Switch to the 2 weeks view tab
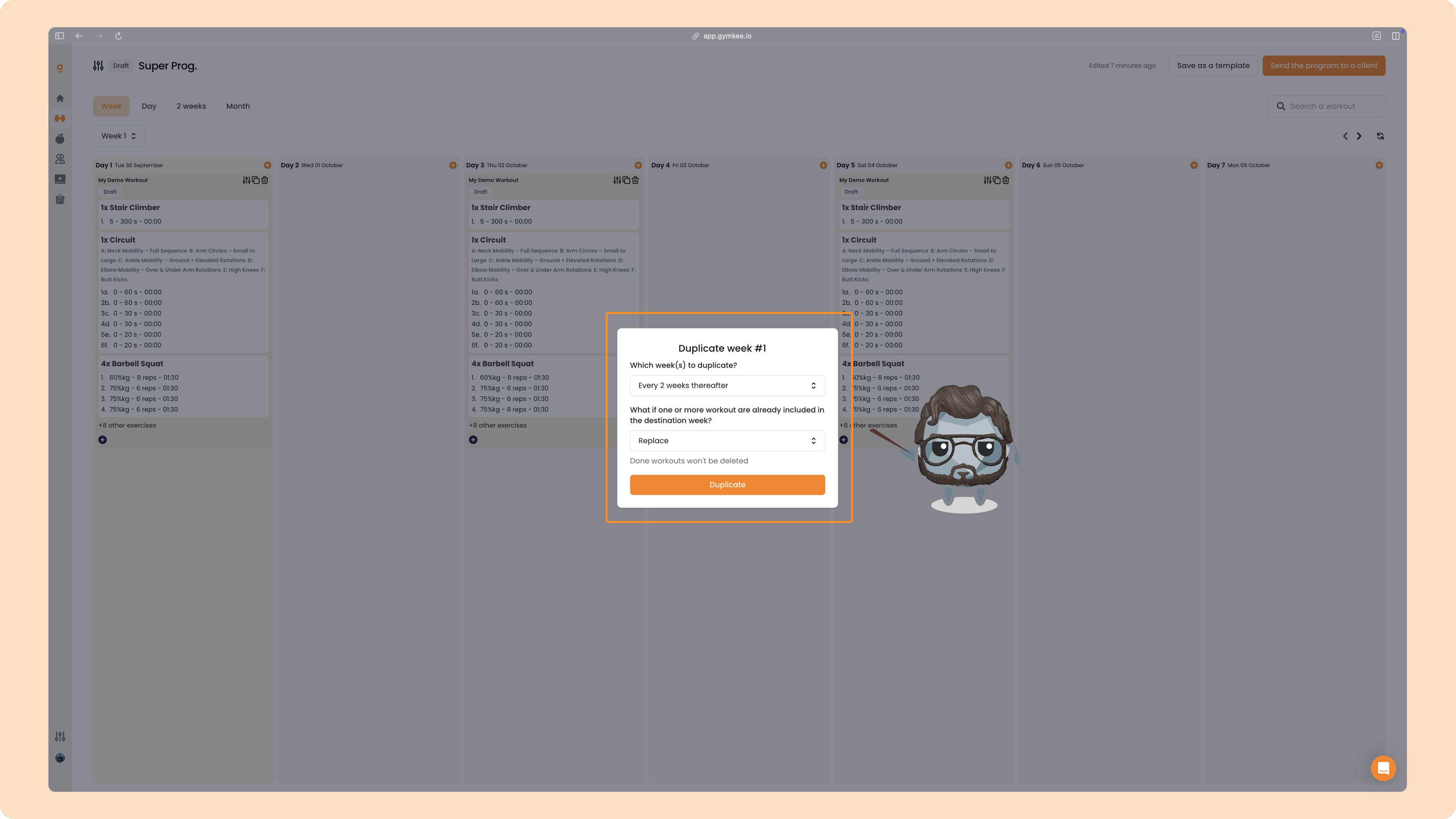Image resolution: width=1456 pixels, height=819 pixels. point(191,106)
